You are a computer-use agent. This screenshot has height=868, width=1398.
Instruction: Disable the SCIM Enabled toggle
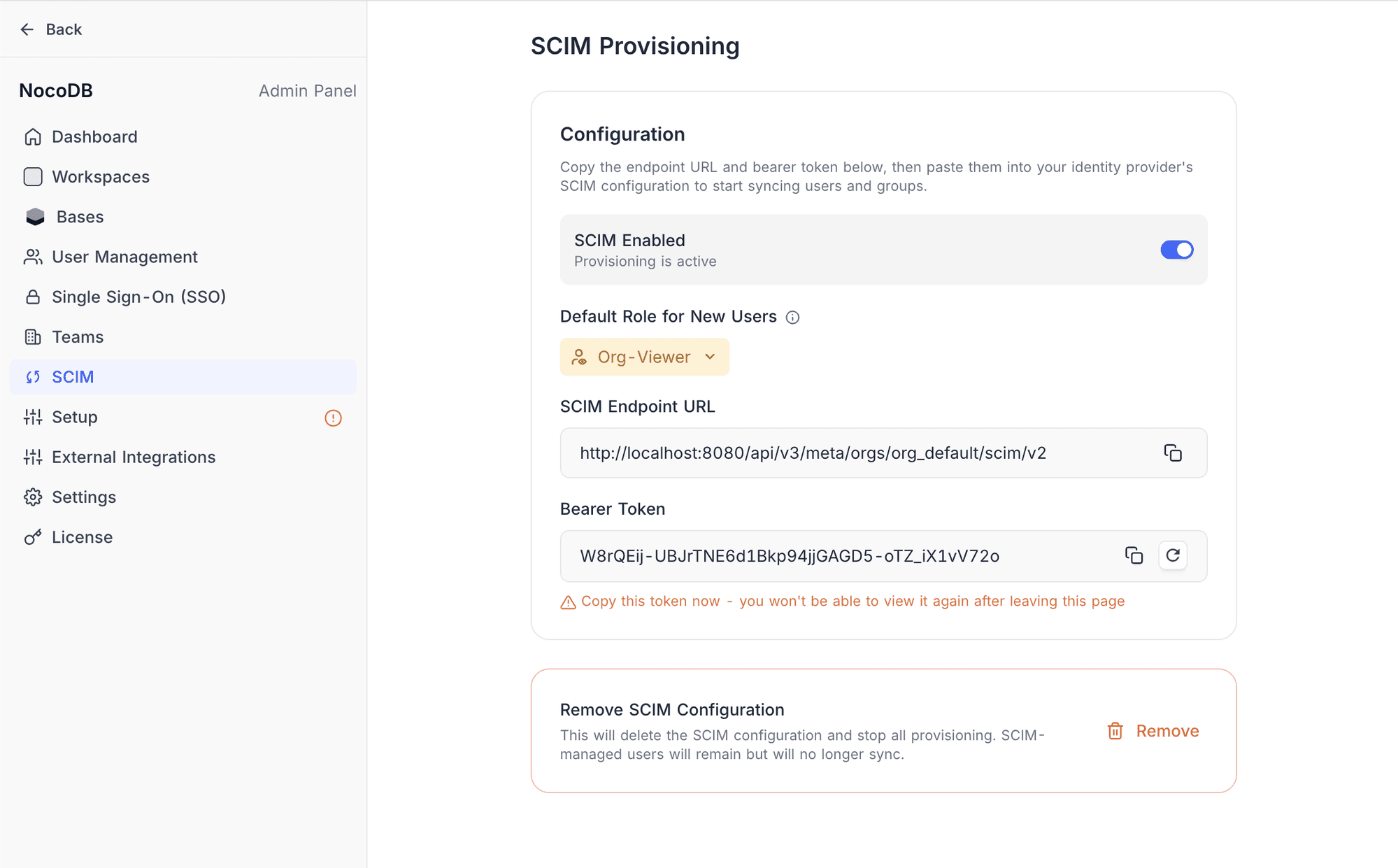(x=1177, y=249)
